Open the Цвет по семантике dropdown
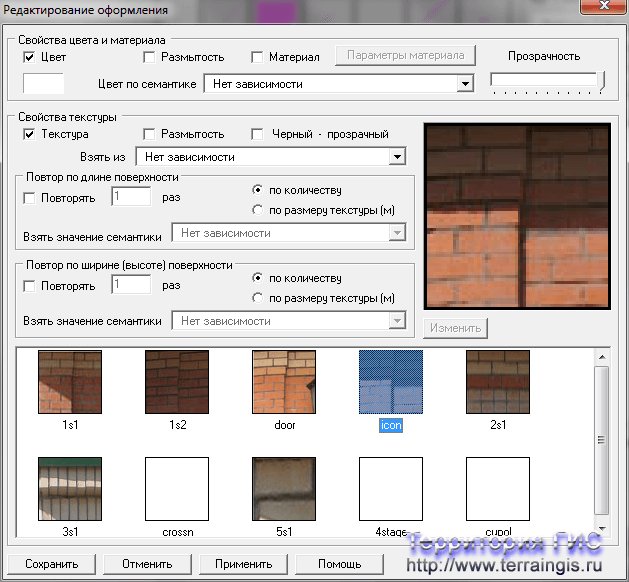 [463, 85]
